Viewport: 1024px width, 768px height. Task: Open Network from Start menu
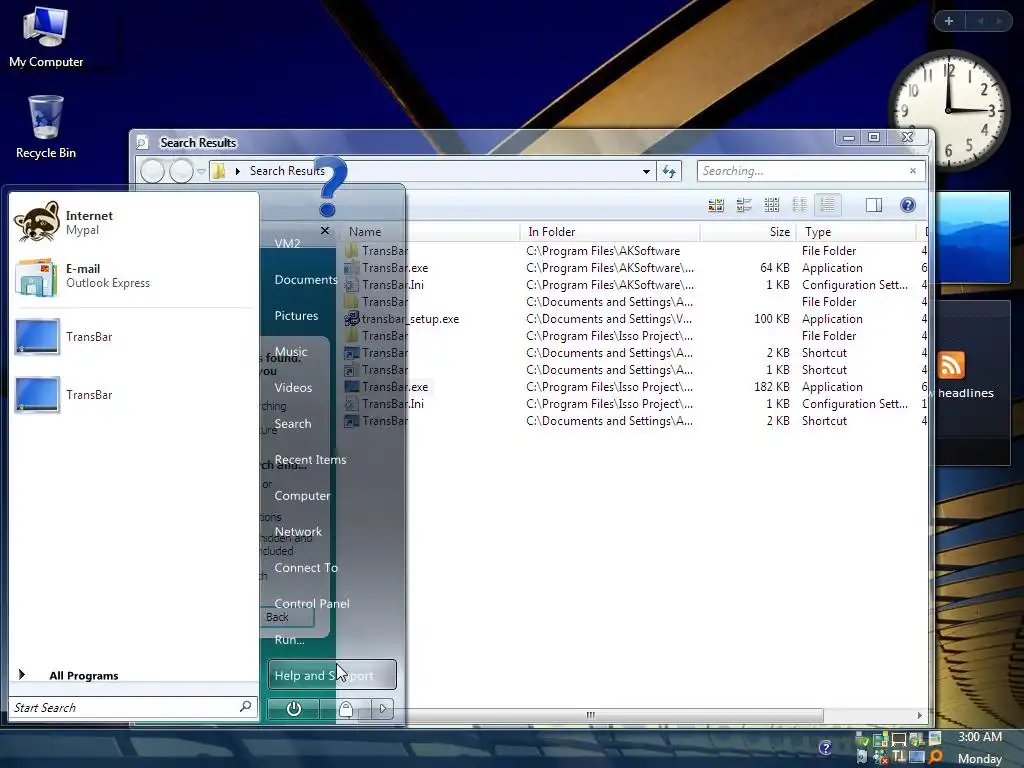point(298,532)
